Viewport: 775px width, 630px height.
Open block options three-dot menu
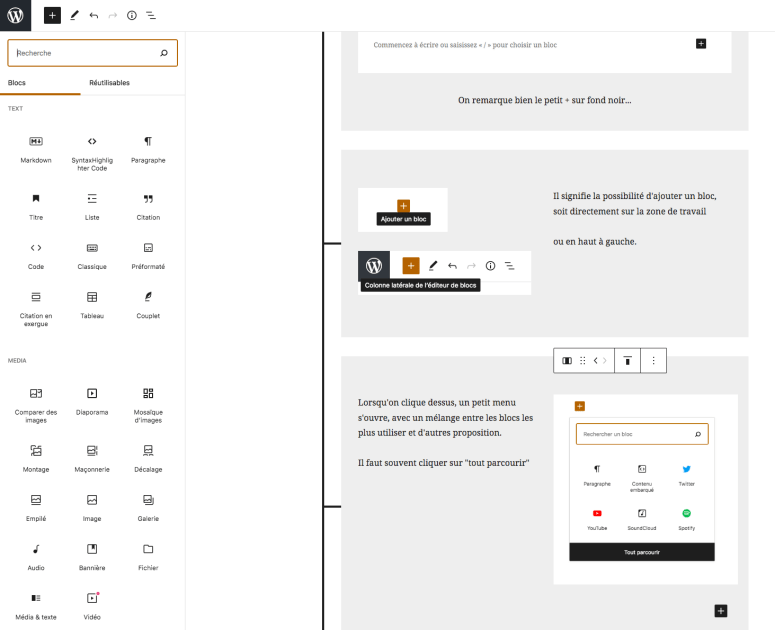pyautogui.click(x=653, y=360)
